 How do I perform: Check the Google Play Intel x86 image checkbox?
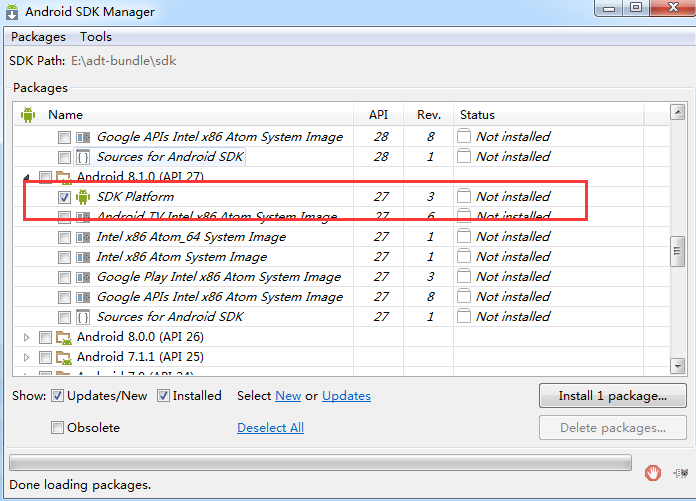pyautogui.click(x=64, y=277)
